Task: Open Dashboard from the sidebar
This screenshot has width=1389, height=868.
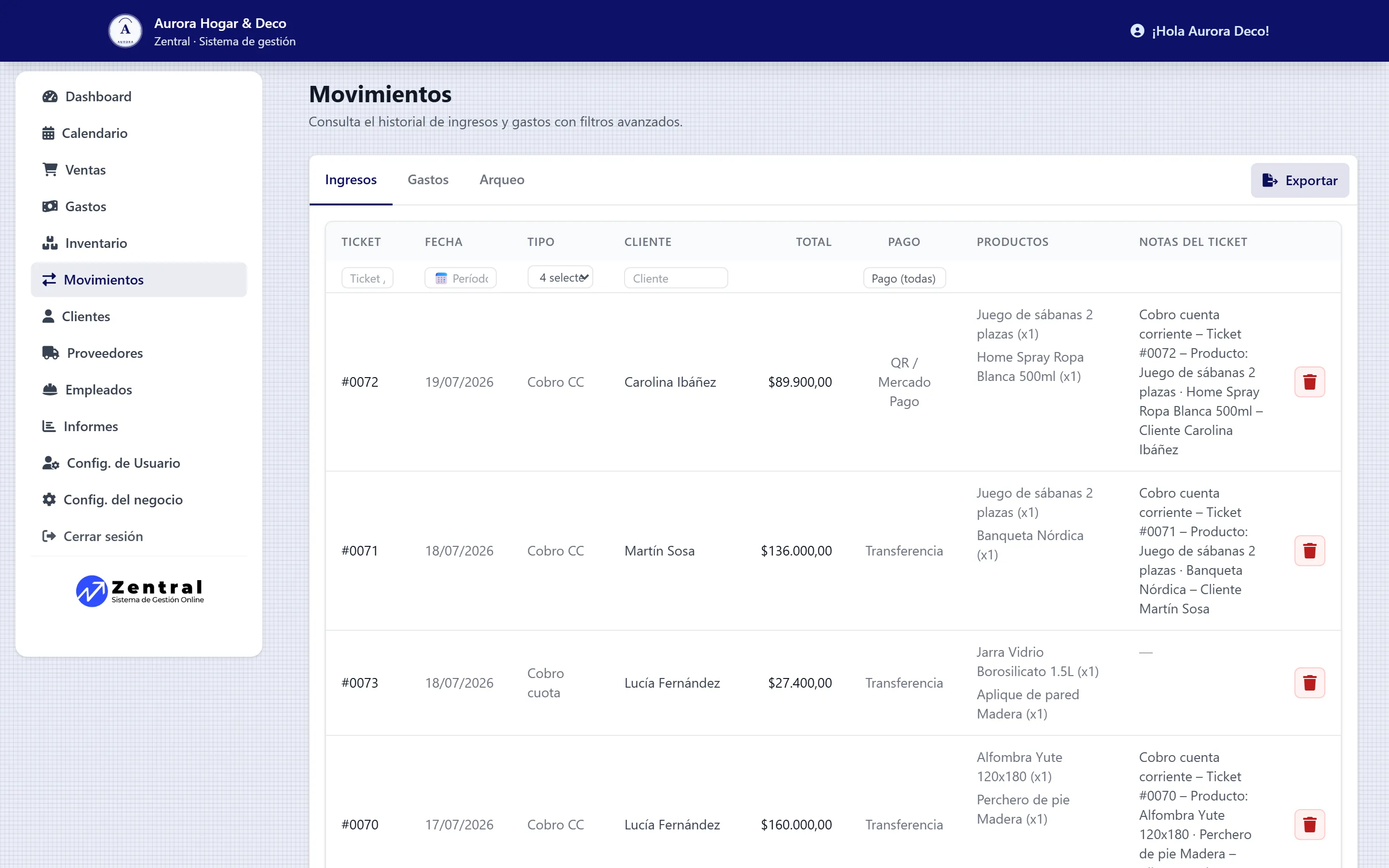Action: tap(139, 96)
